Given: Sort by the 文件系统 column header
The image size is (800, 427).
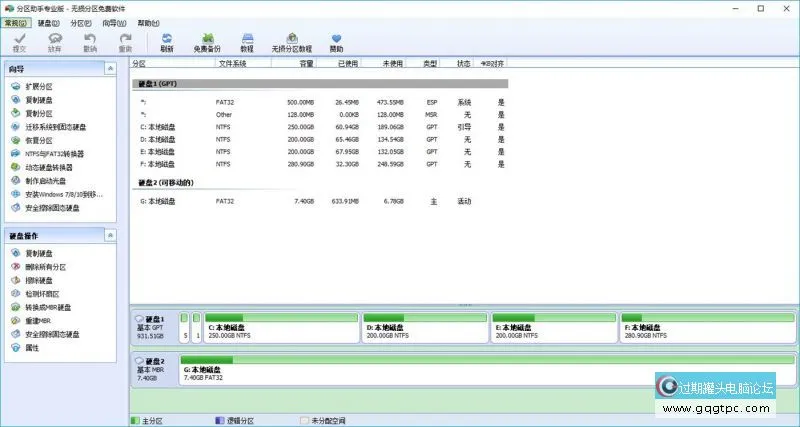Looking at the screenshot, I should [233, 63].
